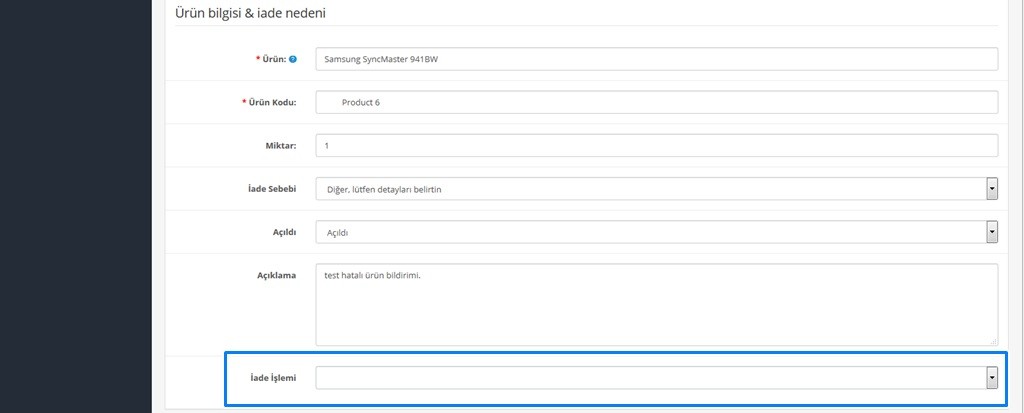Image resolution: width=1024 pixels, height=413 pixels.
Task: Expand the empty İade İşlemi dropdown
Action: tap(650, 377)
